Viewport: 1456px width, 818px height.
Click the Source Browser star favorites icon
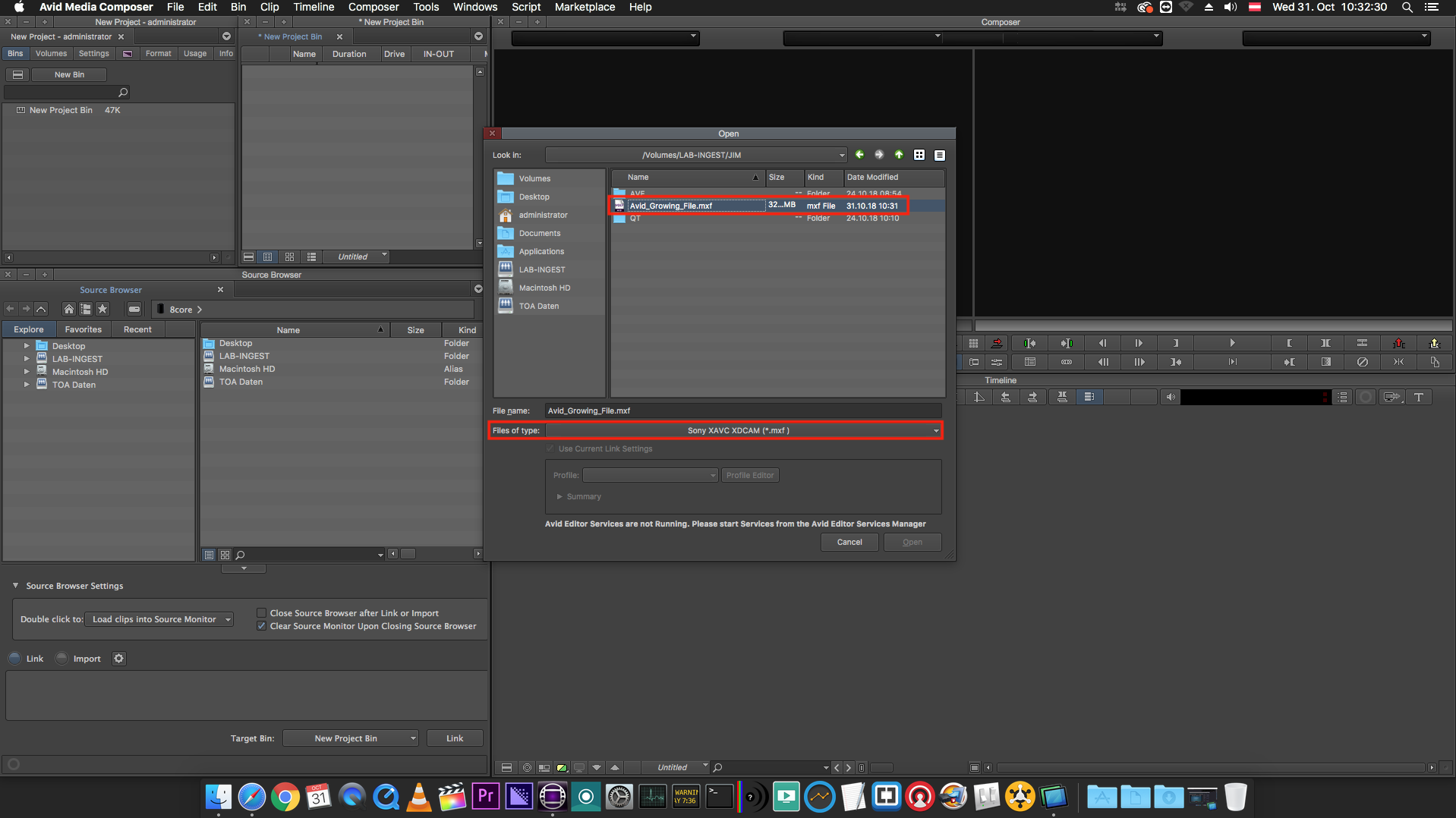[x=103, y=309]
